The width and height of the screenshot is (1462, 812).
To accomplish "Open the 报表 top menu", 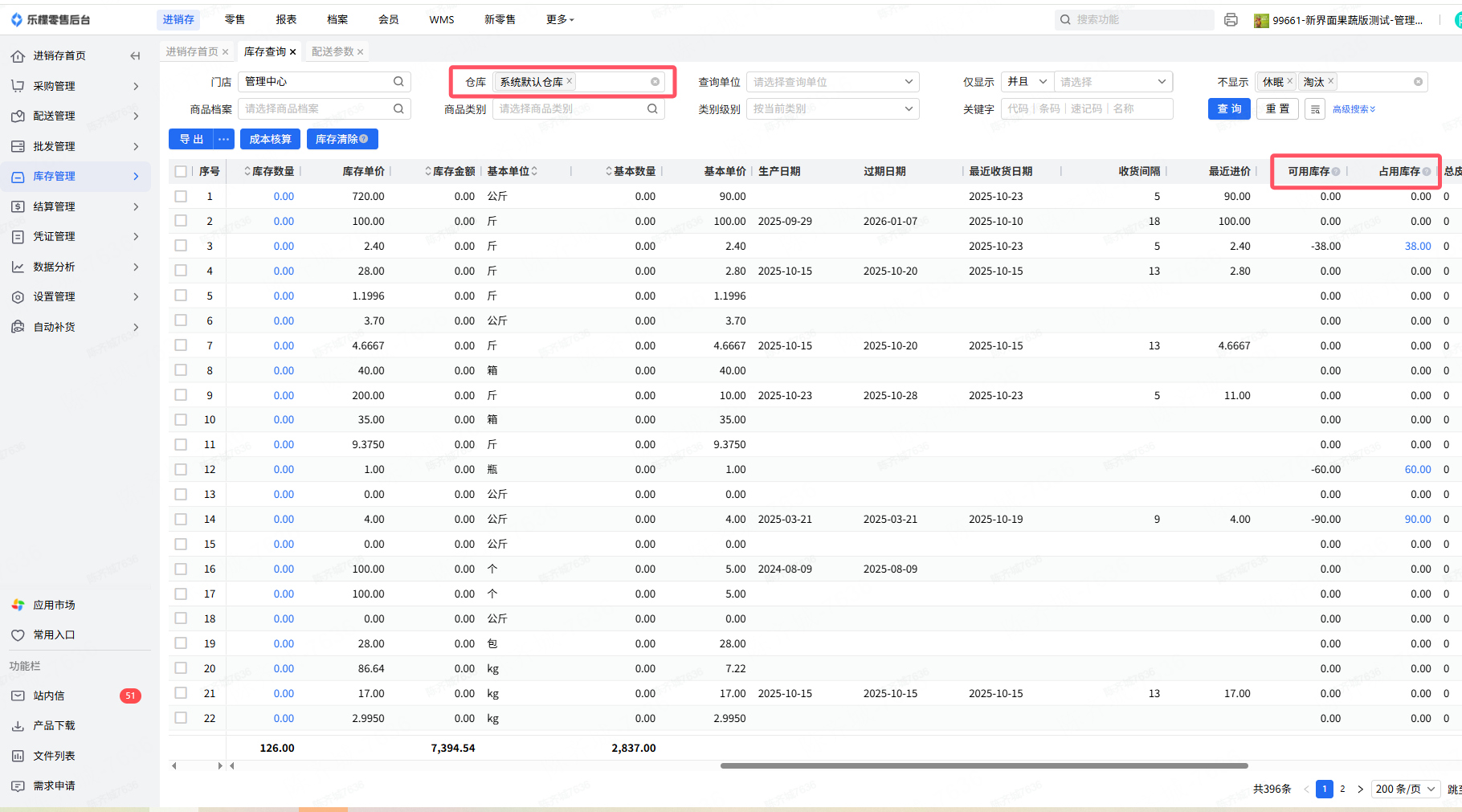I will tap(286, 19).
